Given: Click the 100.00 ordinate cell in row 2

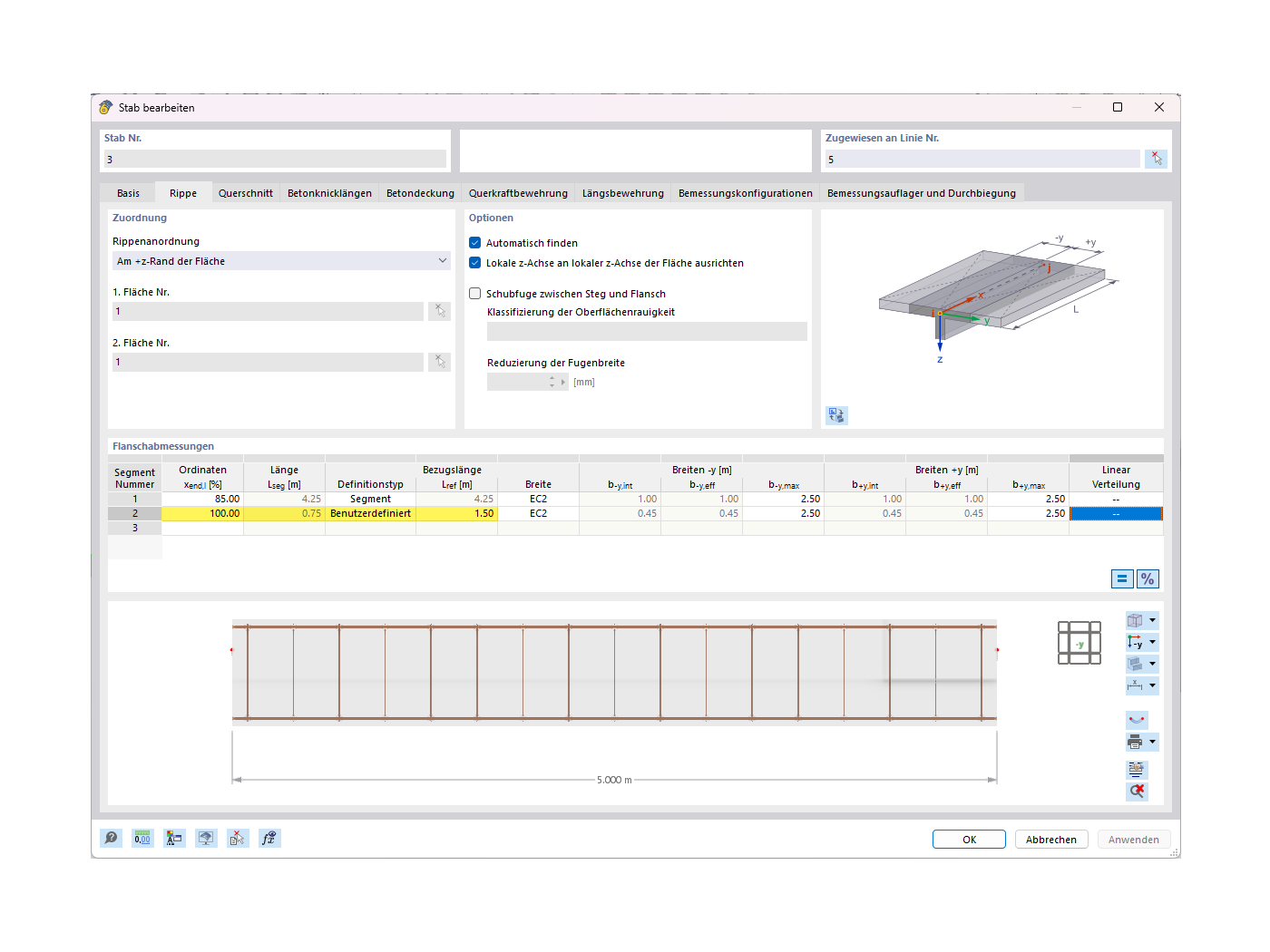Looking at the screenshot, I should click(202, 513).
